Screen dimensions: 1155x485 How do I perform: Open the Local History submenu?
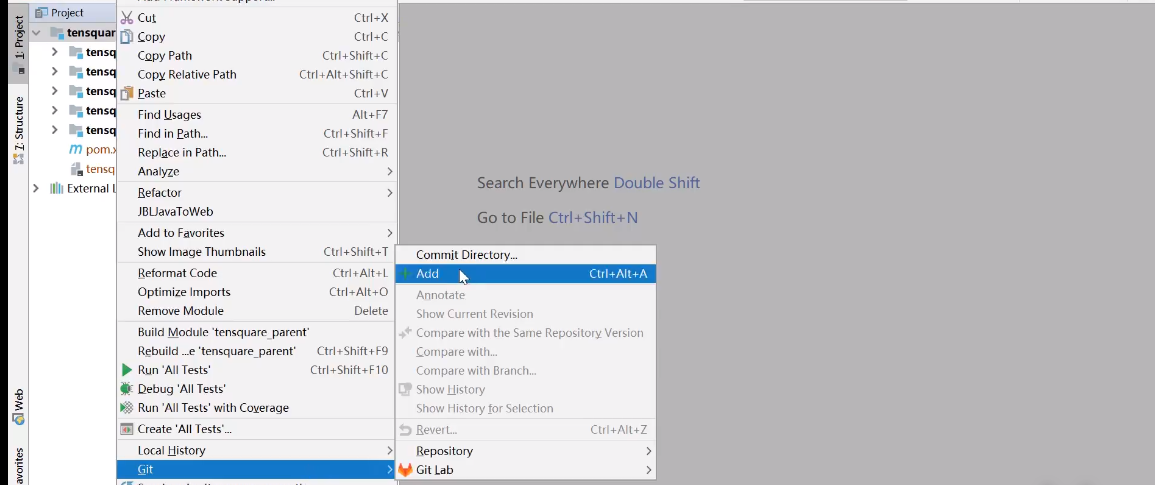[257, 450]
